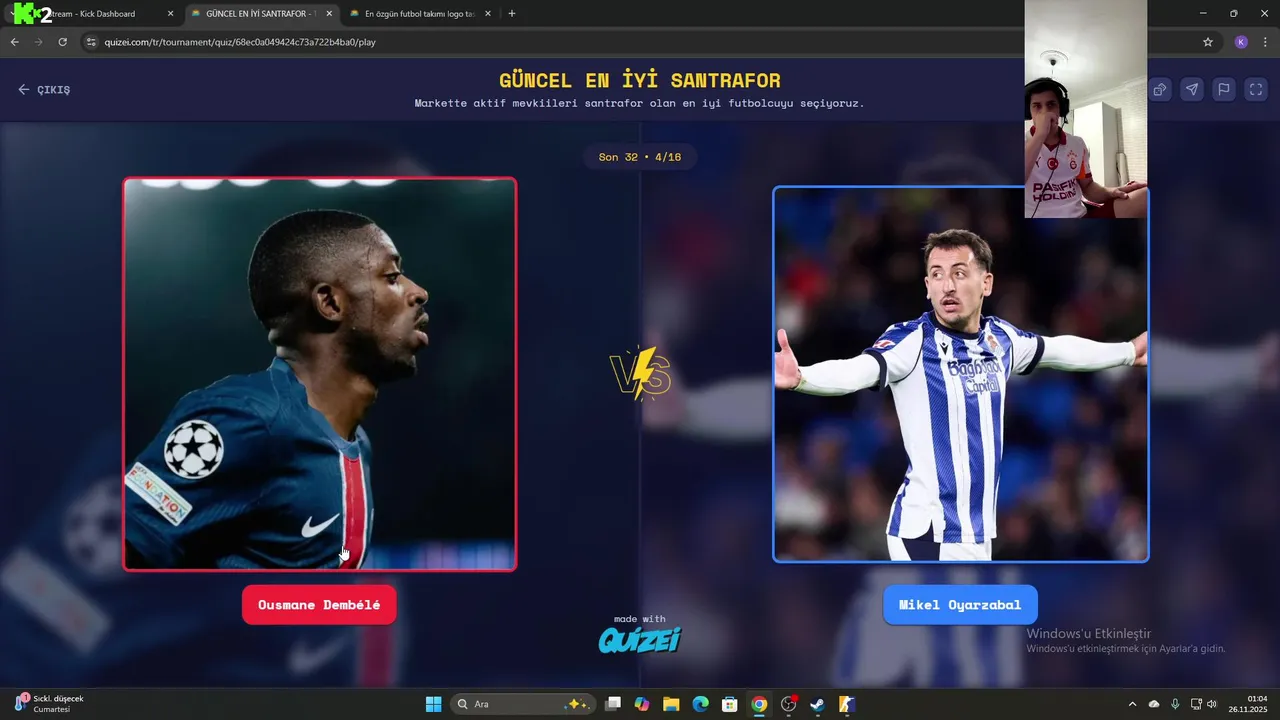
Task: Switch to Chrome on the taskbar
Action: (x=759, y=704)
